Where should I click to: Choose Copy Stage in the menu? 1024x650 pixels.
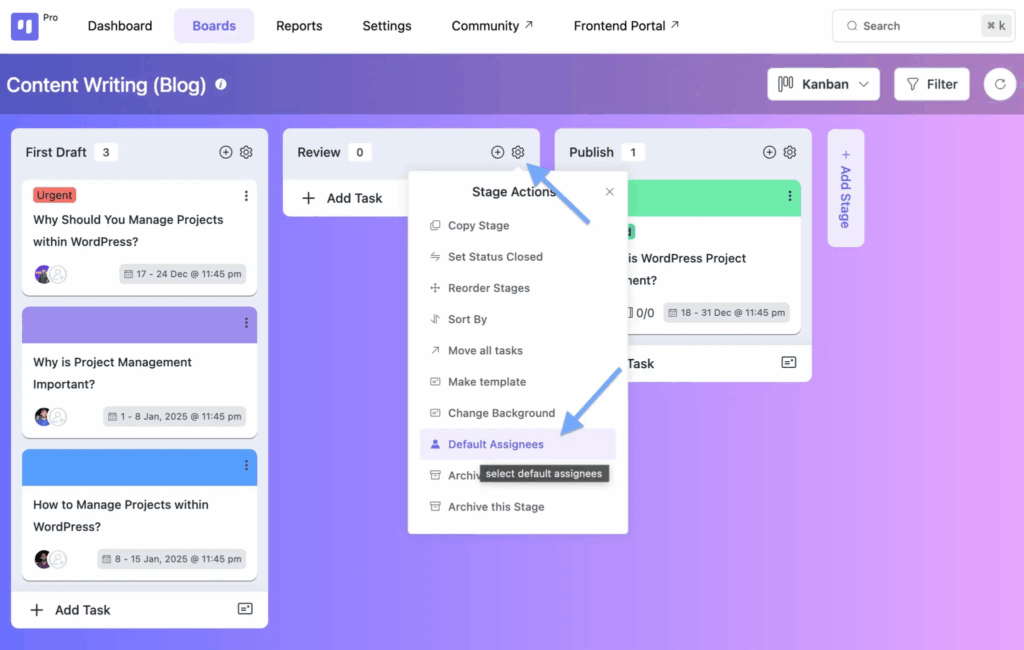click(478, 226)
